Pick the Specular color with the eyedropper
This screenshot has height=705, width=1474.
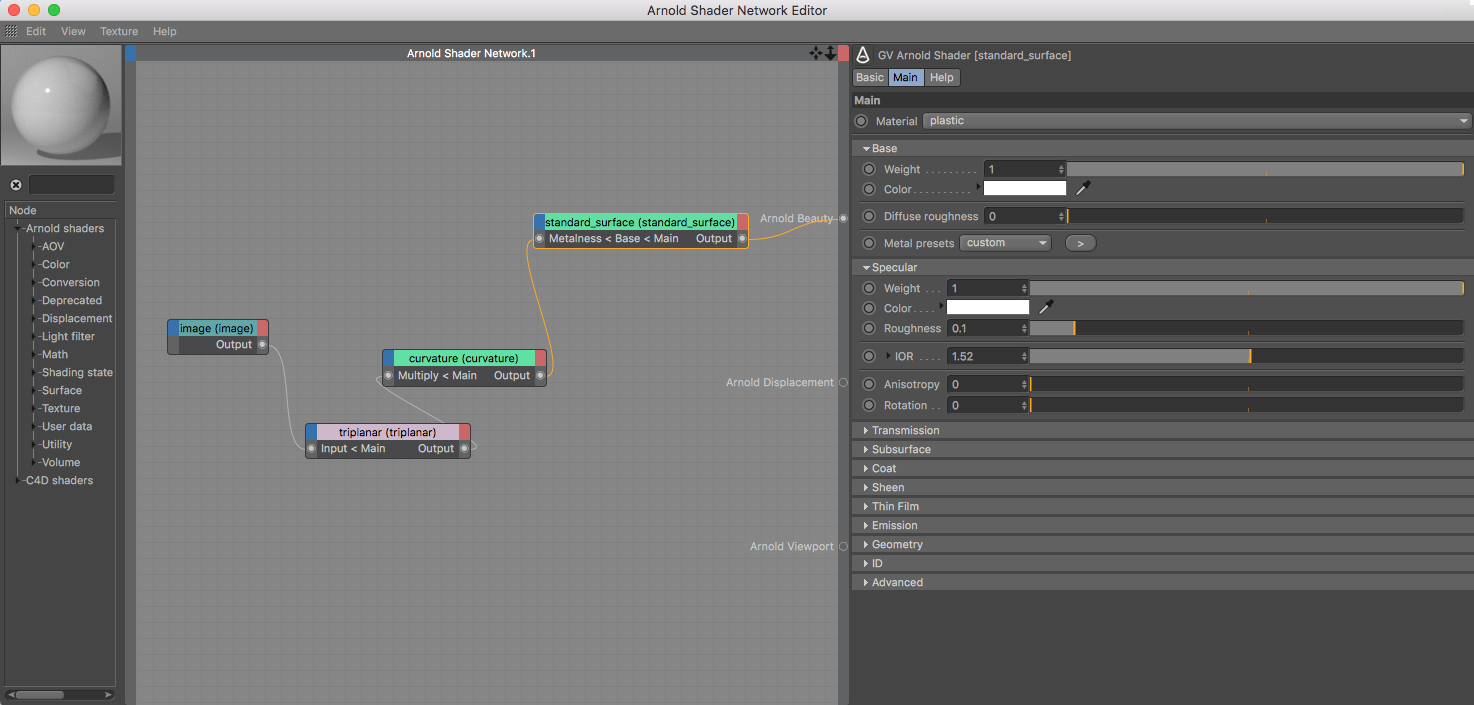click(x=1046, y=307)
